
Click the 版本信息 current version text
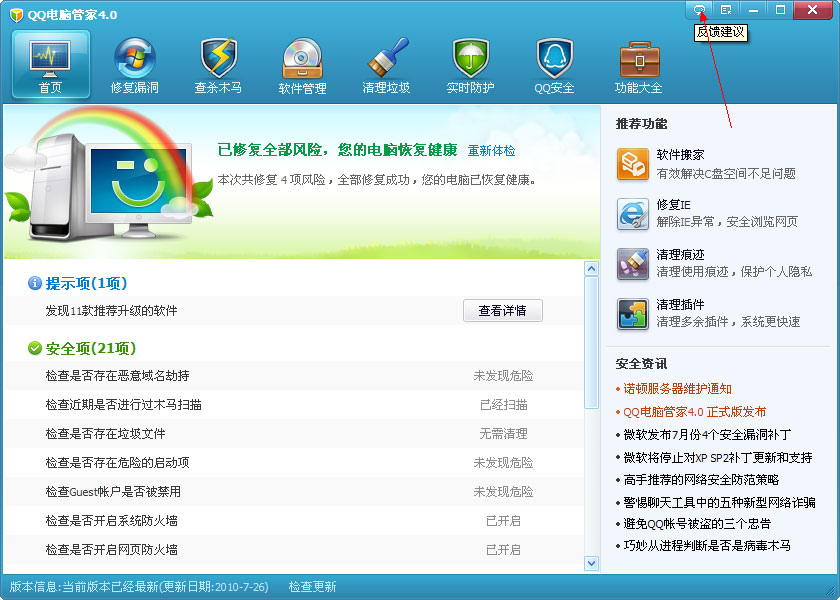click(139, 587)
